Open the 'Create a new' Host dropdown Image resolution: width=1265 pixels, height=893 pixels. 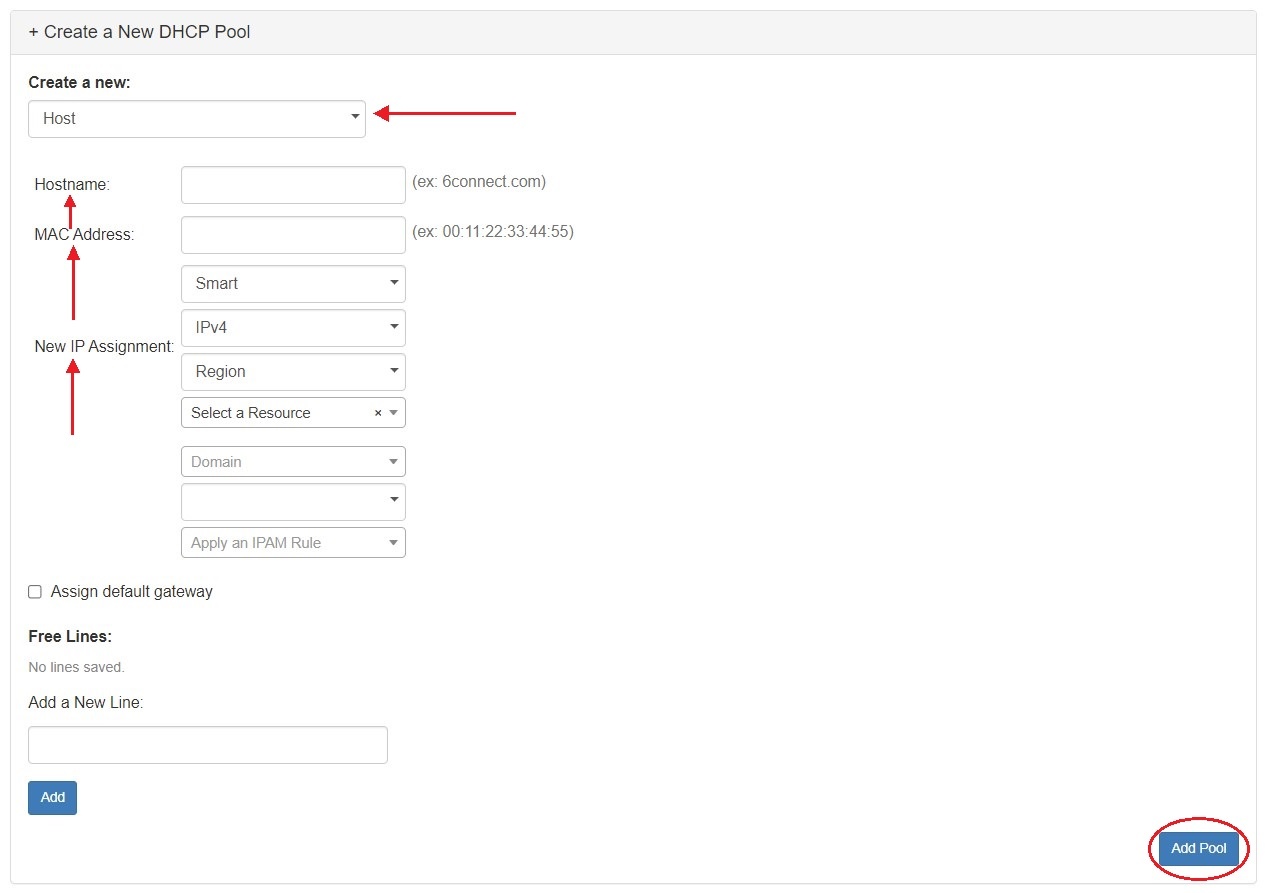pyautogui.click(x=196, y=119)
